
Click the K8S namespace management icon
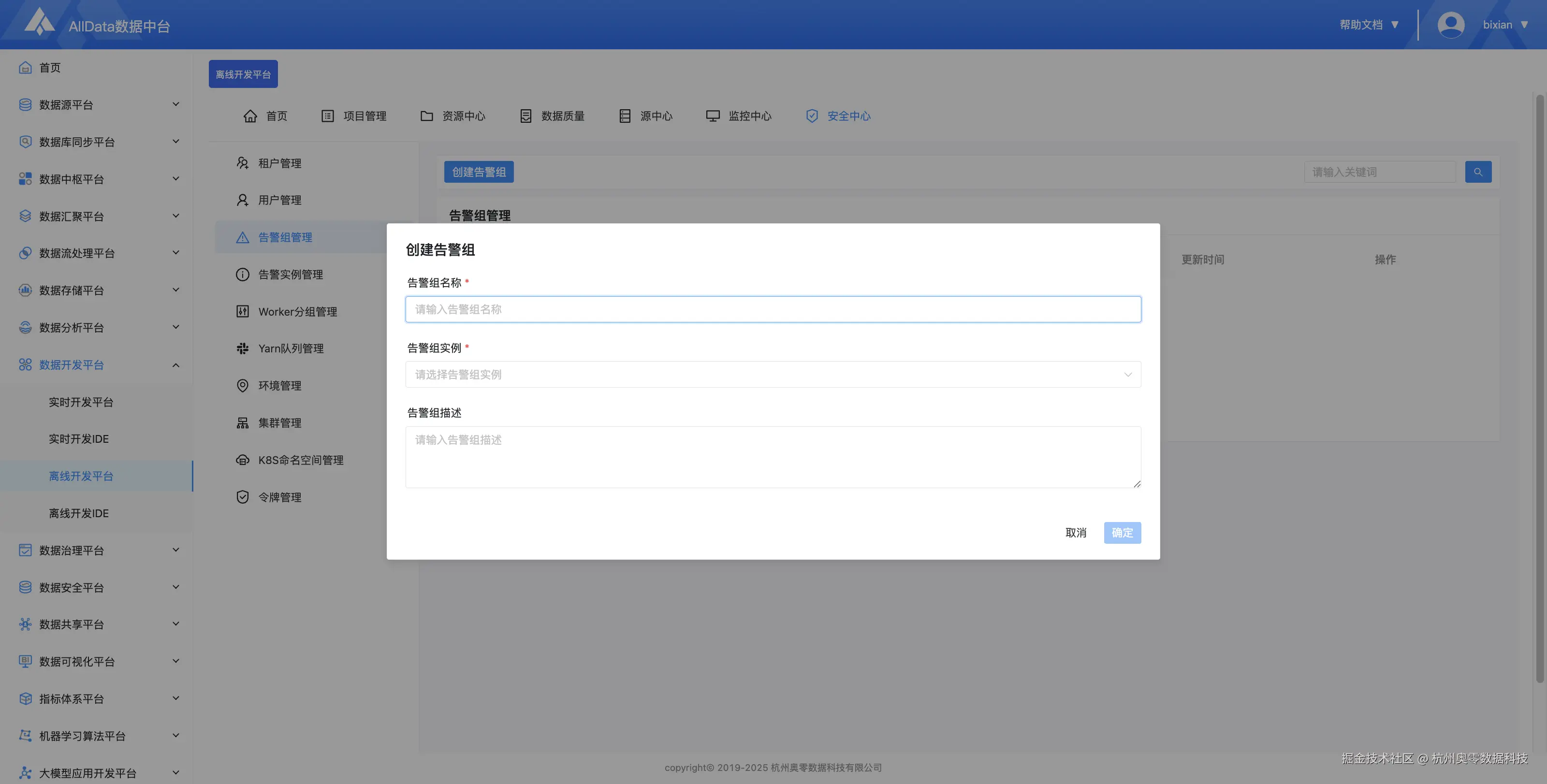pyautogui.click(x=242, y=460)
